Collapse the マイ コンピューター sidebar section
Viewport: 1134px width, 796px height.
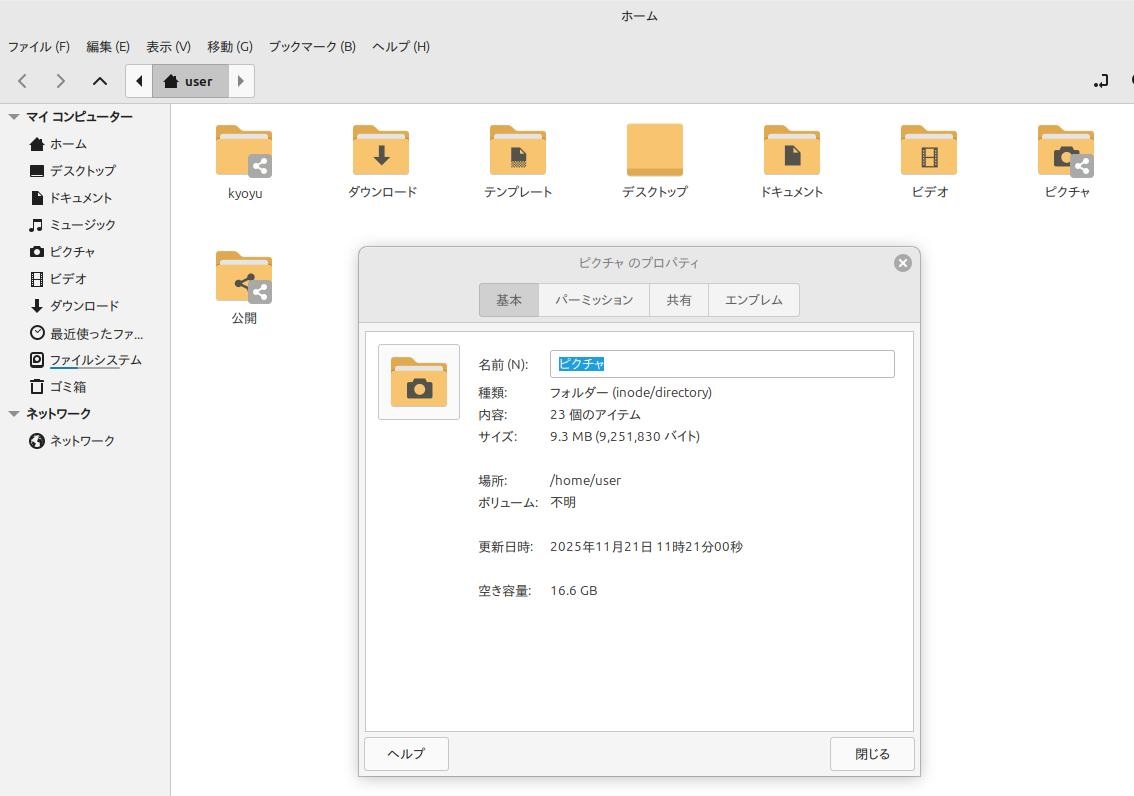click(14, 117)
